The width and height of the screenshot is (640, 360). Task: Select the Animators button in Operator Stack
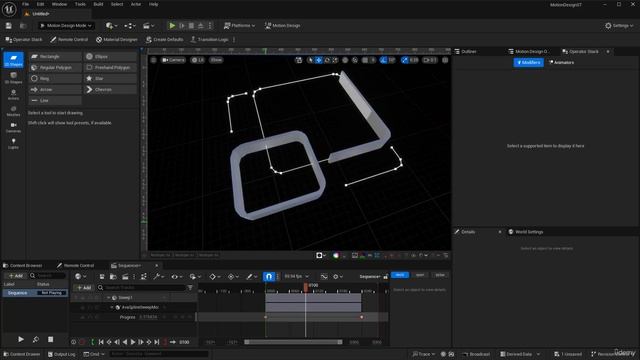(562, 62)
